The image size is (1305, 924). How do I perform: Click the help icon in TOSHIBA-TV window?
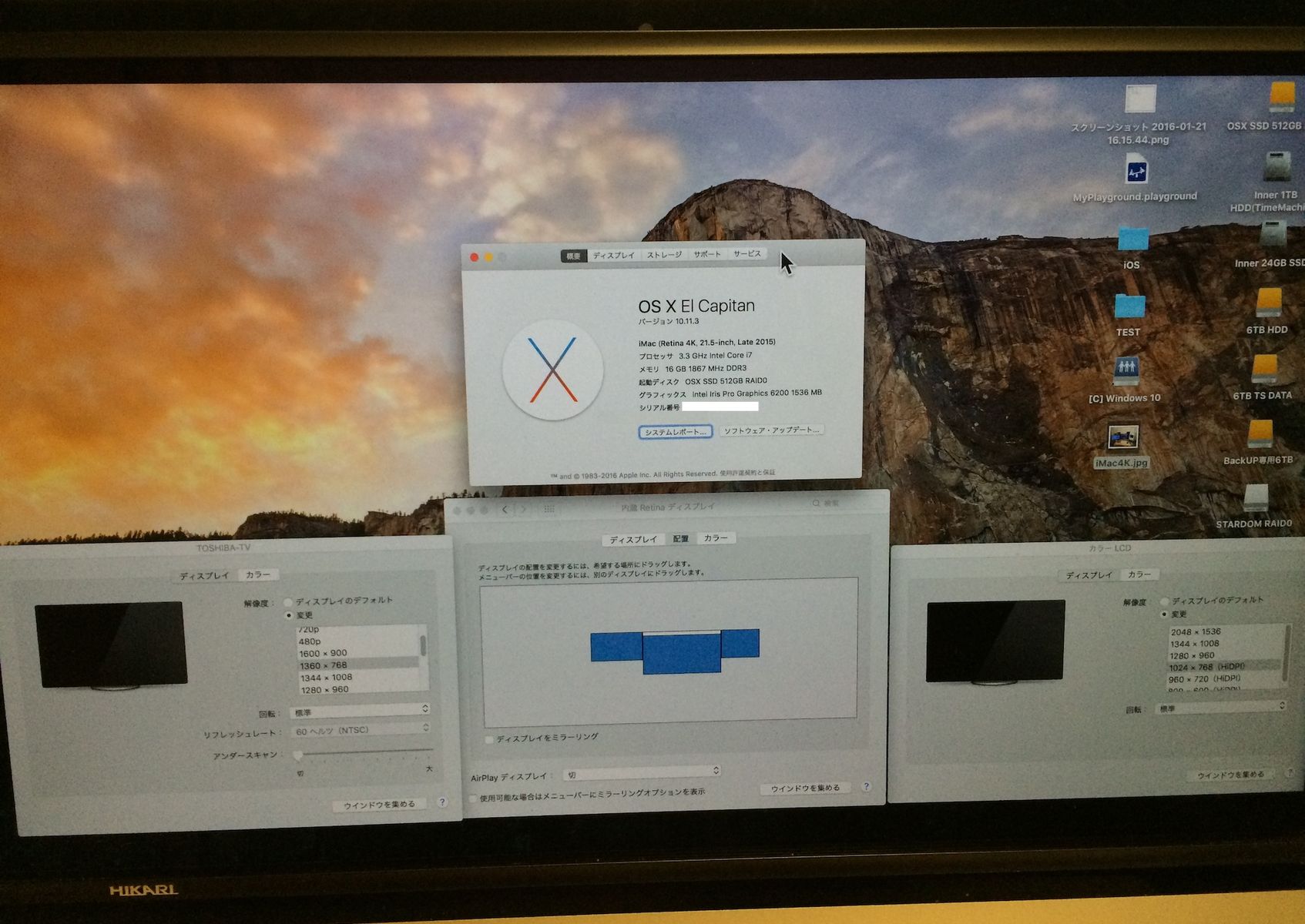tap(441, 802)
